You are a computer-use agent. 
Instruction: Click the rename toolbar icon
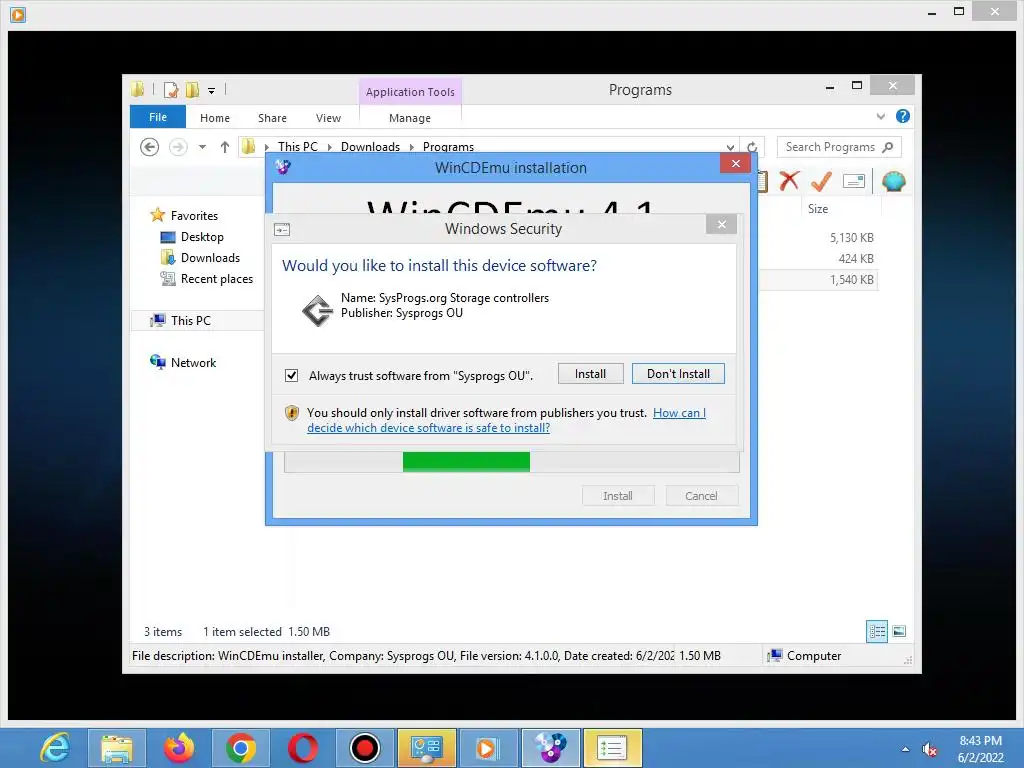click(854, 181)
